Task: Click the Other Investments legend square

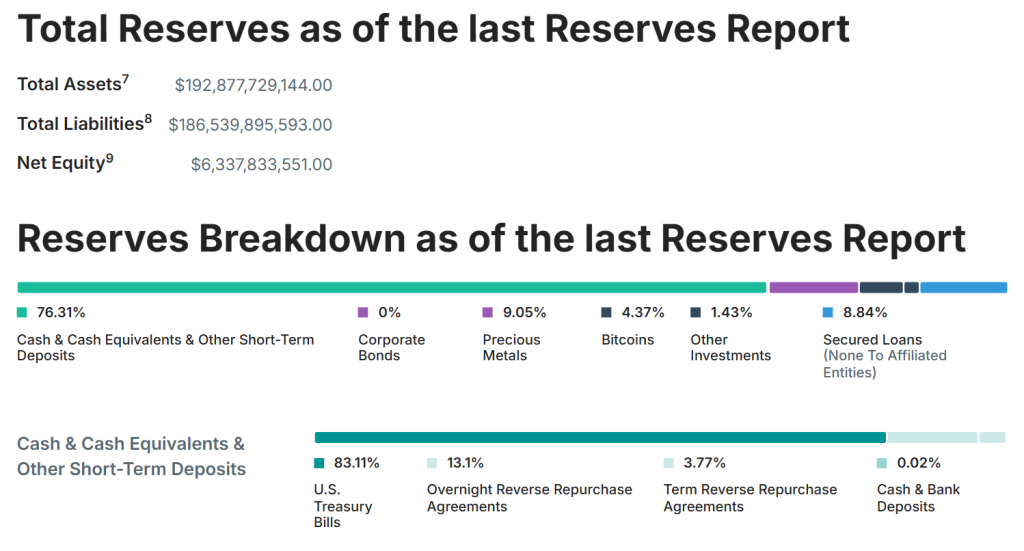Action: pyautogui.click(x=696, y=312)
